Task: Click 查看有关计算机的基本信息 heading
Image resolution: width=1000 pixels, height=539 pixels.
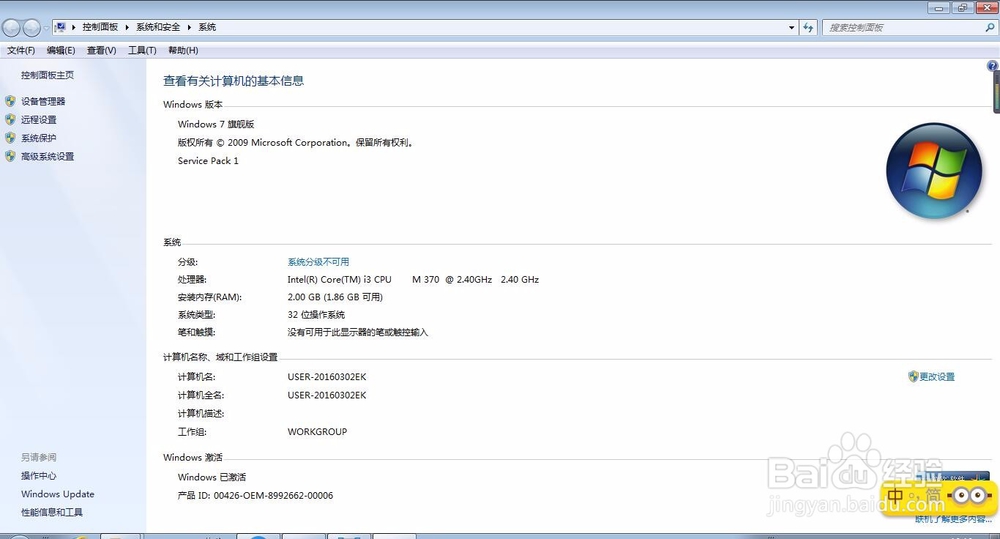Action: coord(233,81)
